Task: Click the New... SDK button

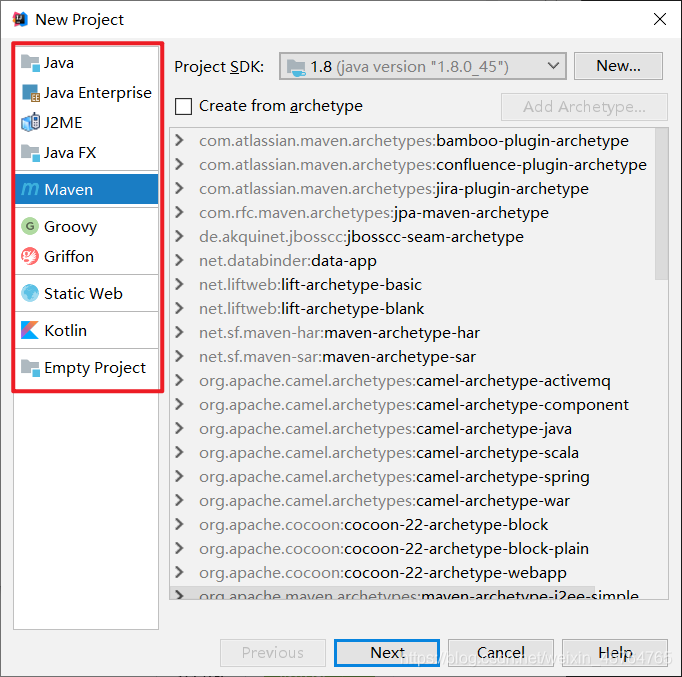Action: (618, 66)
